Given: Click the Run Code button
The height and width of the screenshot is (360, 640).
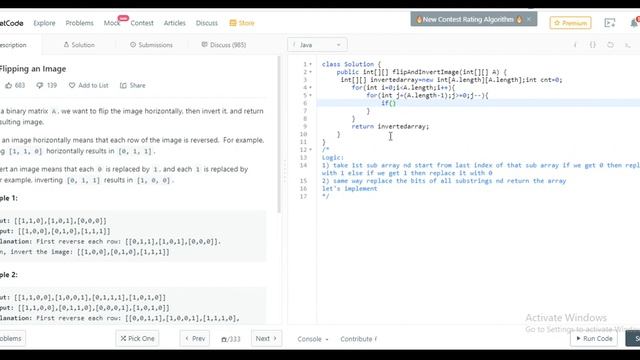Looking at the screenshot, I should [594, 338].
